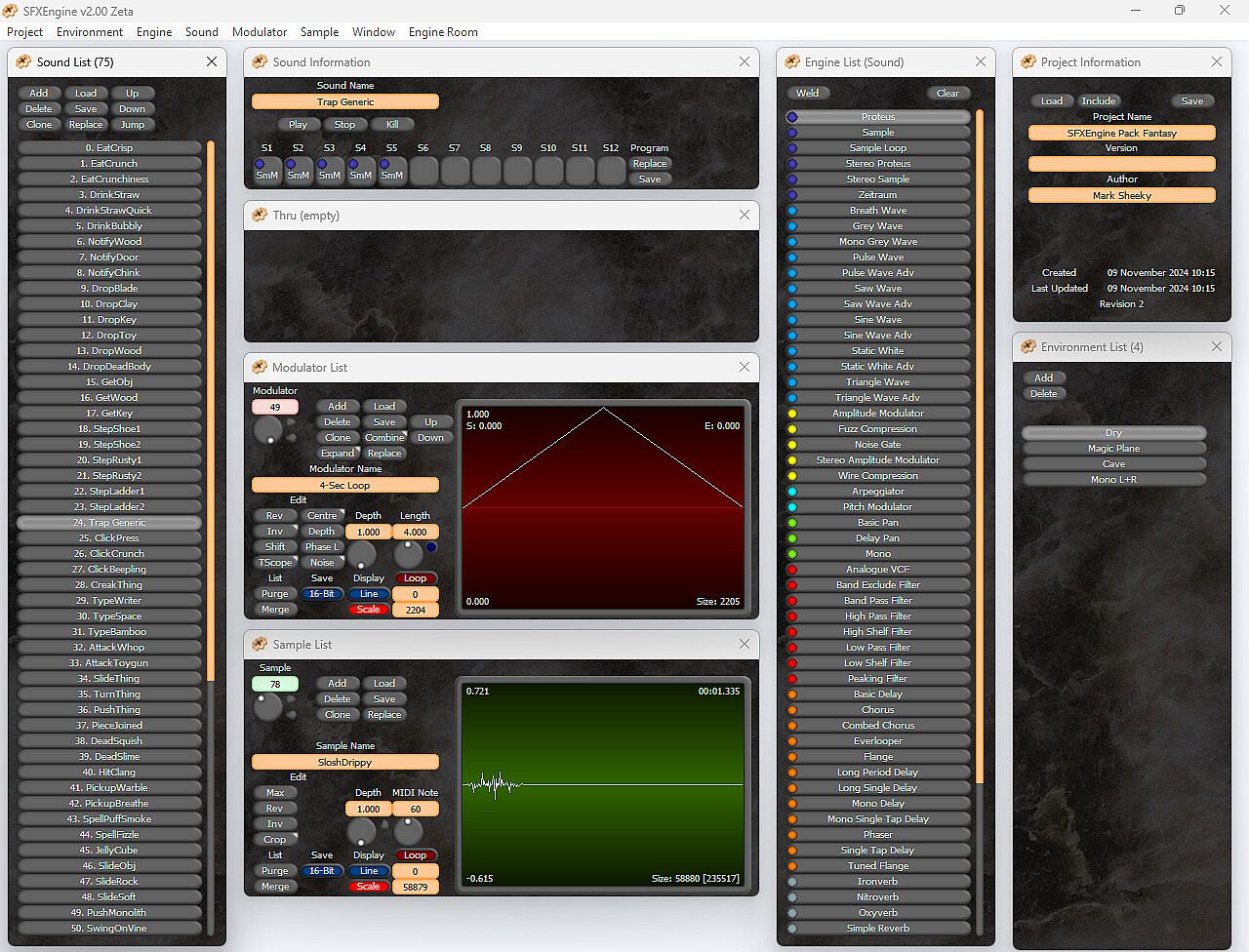Open the Modulator menu

click(260, 32)
